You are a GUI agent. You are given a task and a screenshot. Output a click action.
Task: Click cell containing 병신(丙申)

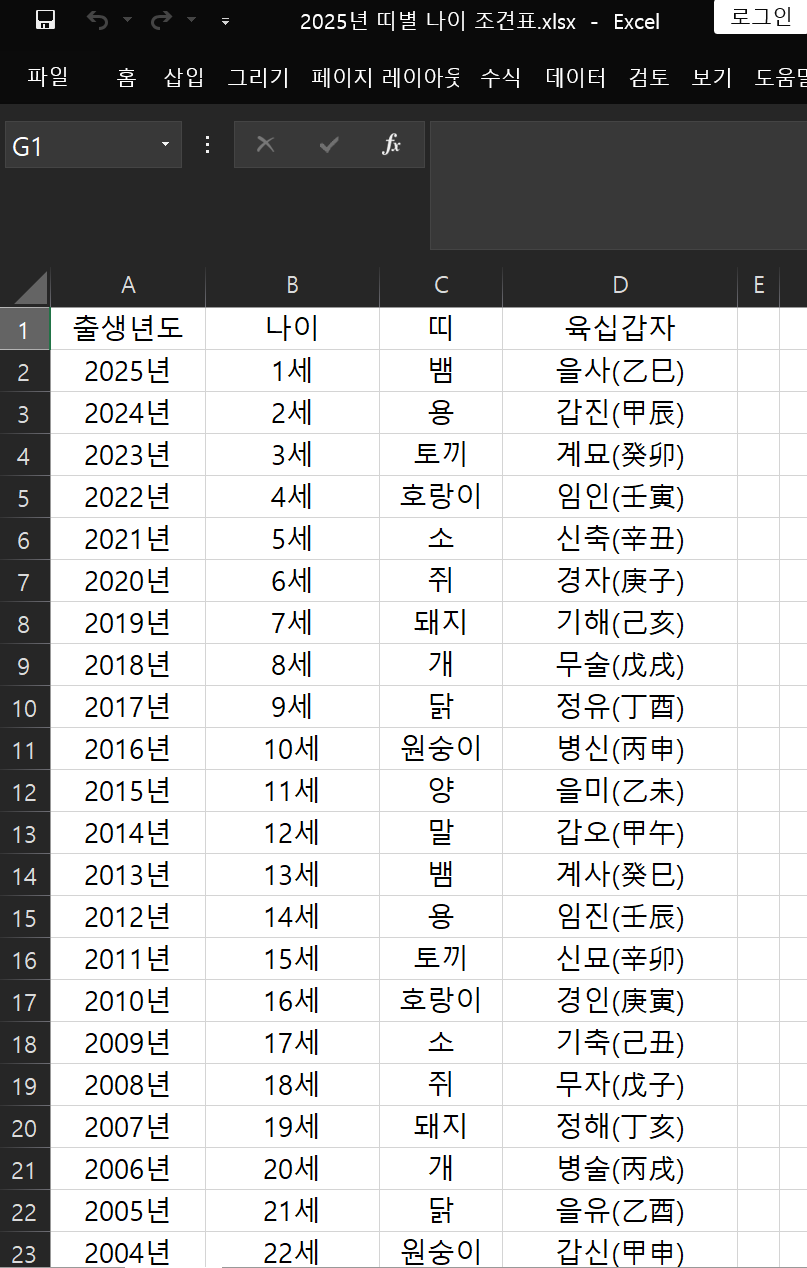620,749
